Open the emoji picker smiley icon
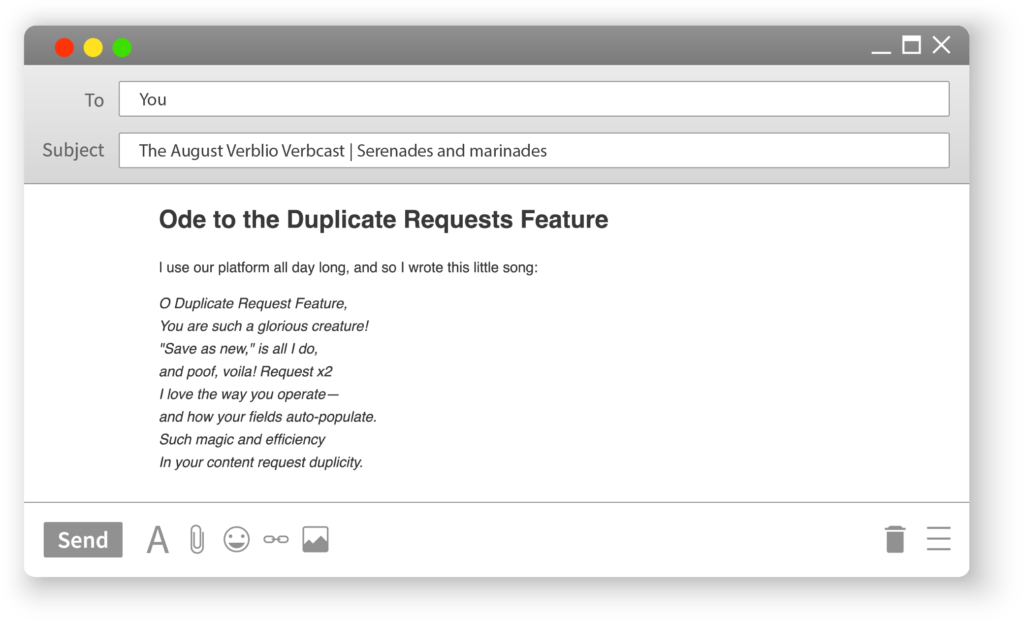The image size is (1024, 622). (x=236, y=540)
